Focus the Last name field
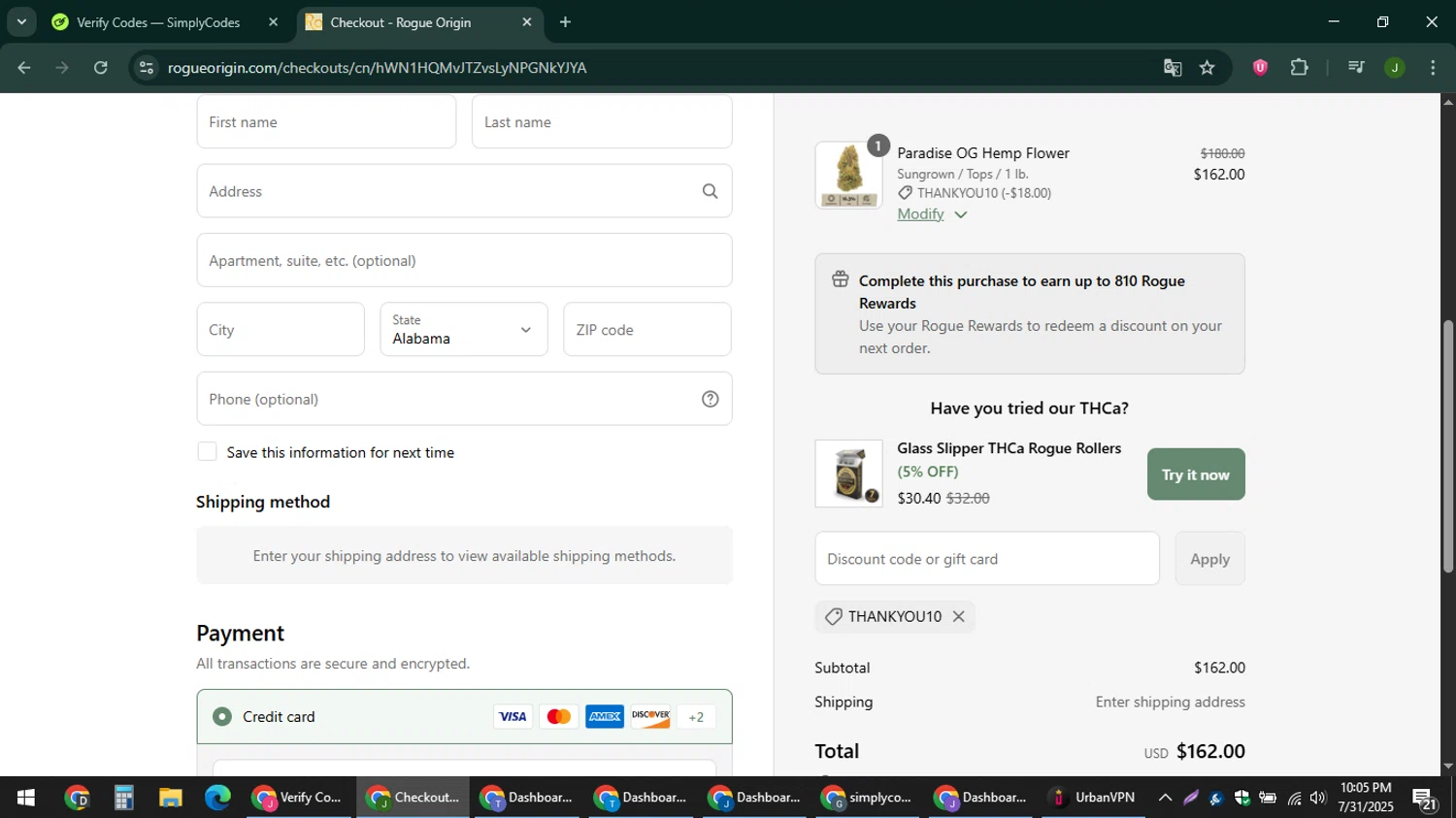The height and width of the screenshot is (818, 1456). (x=602, y=121)
